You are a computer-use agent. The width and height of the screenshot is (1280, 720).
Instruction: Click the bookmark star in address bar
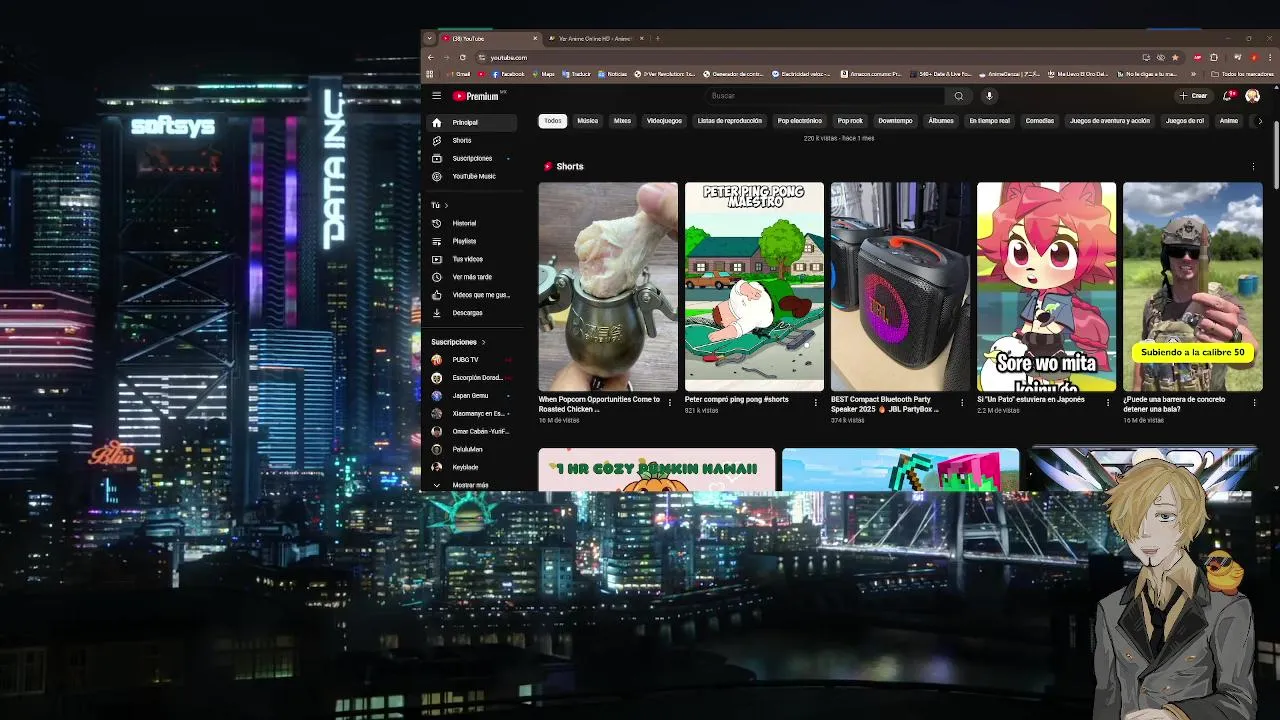pyautogui.click(x=1174, y=57)
